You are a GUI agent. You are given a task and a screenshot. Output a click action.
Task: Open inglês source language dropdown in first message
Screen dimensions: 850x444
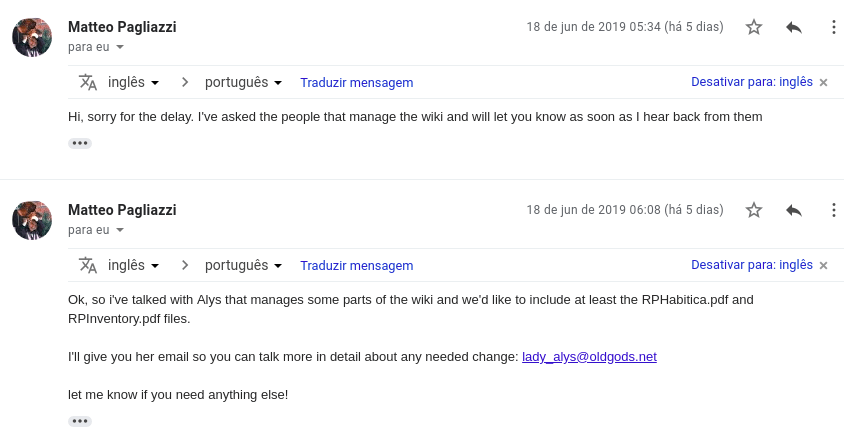[133, 82]
